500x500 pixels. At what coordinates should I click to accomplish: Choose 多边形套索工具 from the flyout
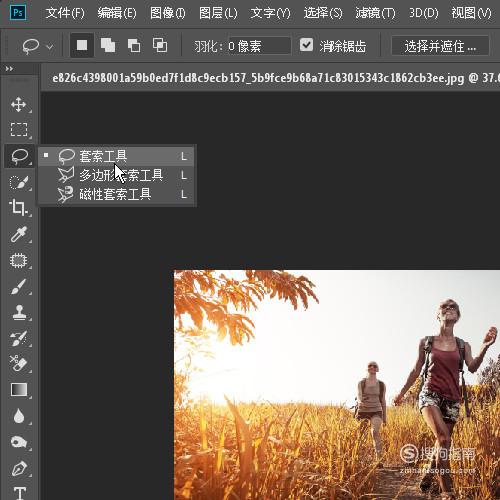coord(116,175)
